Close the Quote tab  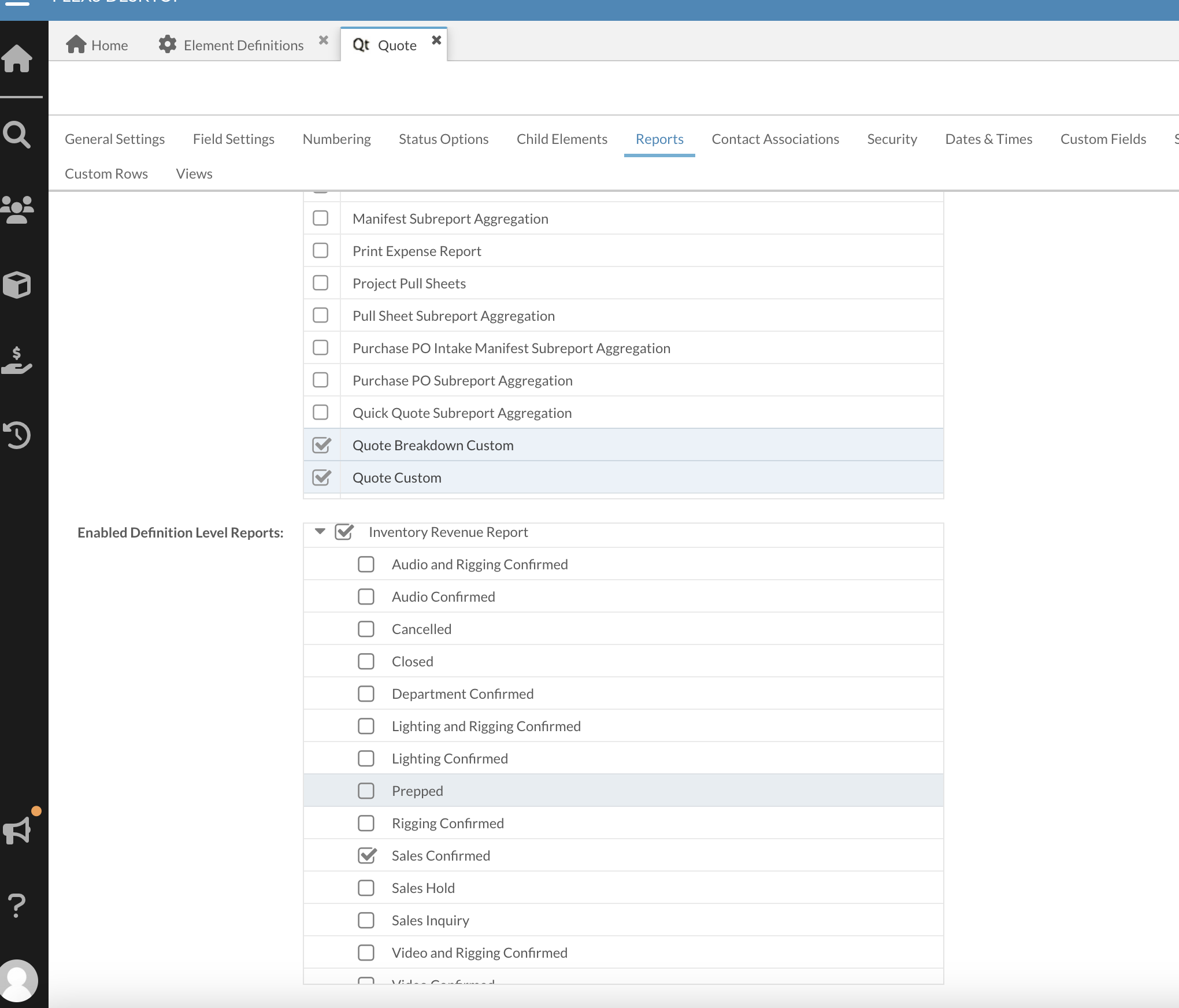tap(436, 40)
